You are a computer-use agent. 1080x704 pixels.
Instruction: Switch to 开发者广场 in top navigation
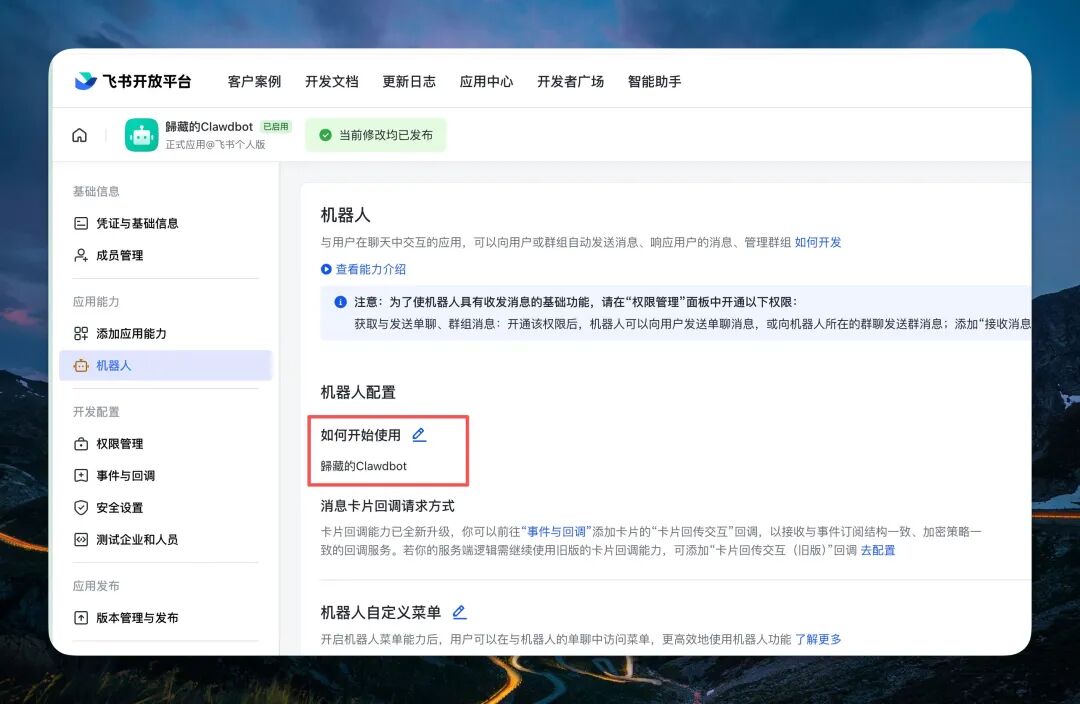click(x=571, y=82)
